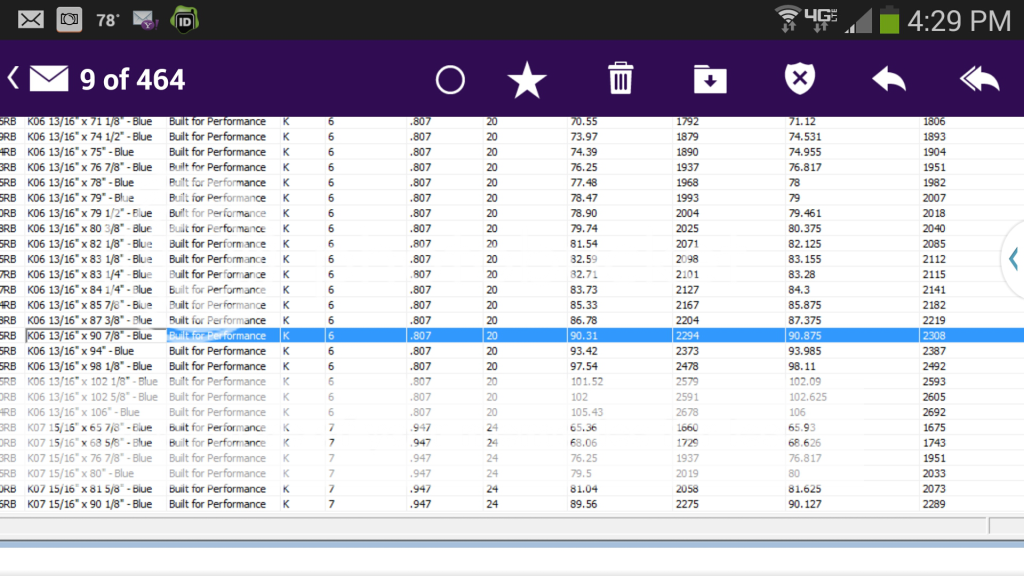Tap the 4:29 PM clock in the status bar
The height and width of the screenshot is (576, 1024).
click(x=959, y=20)
